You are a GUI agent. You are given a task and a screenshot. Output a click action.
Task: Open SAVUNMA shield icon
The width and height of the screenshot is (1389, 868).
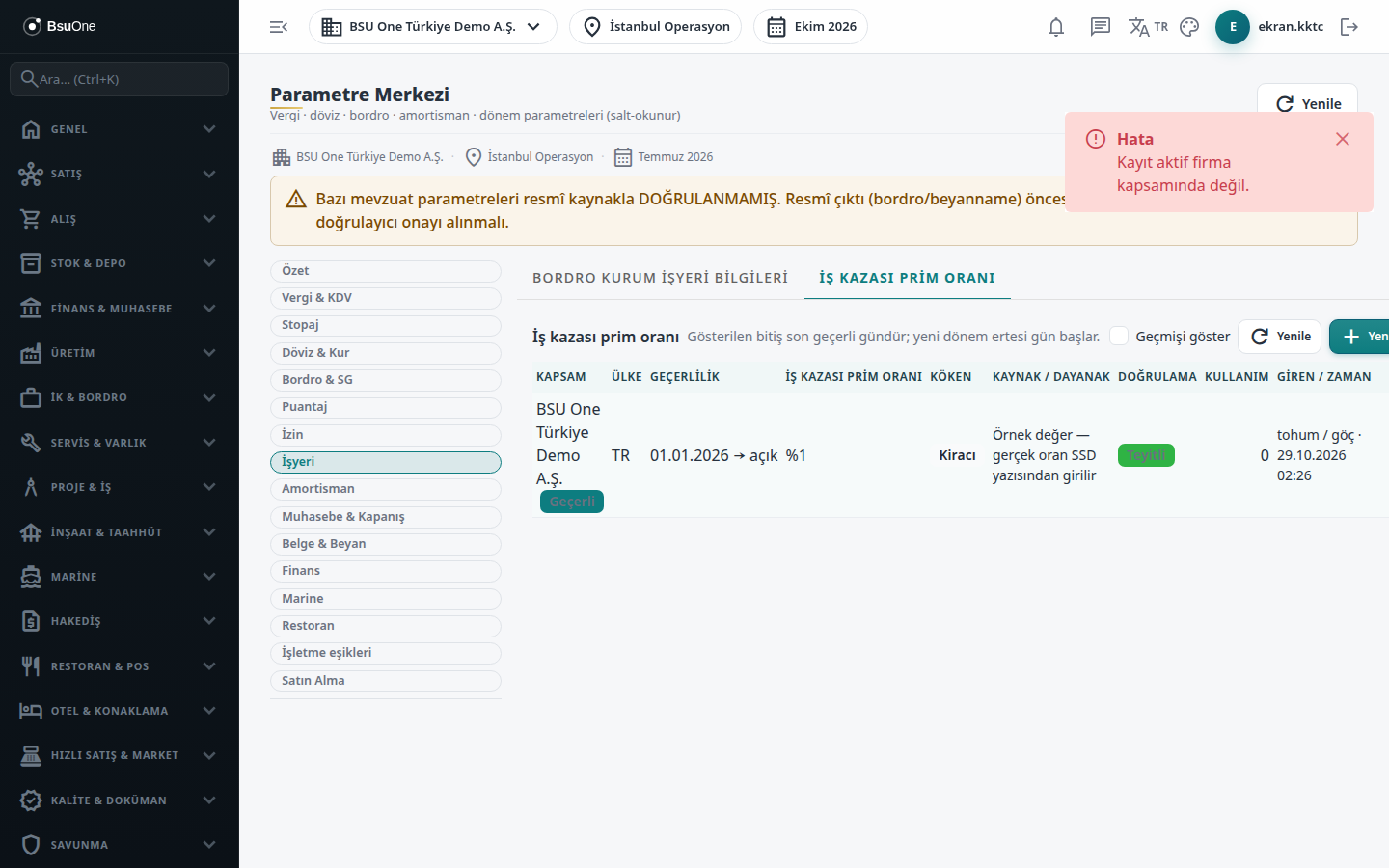point(31,845)
